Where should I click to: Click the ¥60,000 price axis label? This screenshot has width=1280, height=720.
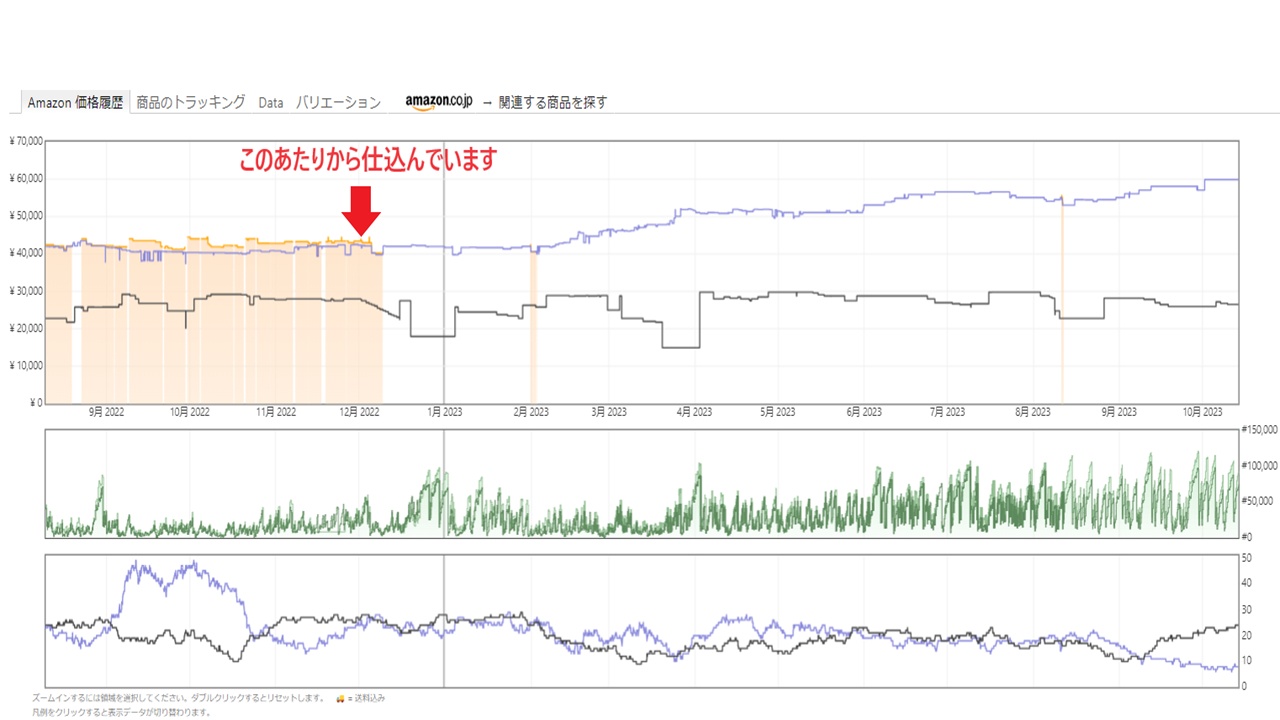pyautogui.click(x=25, y=179)
